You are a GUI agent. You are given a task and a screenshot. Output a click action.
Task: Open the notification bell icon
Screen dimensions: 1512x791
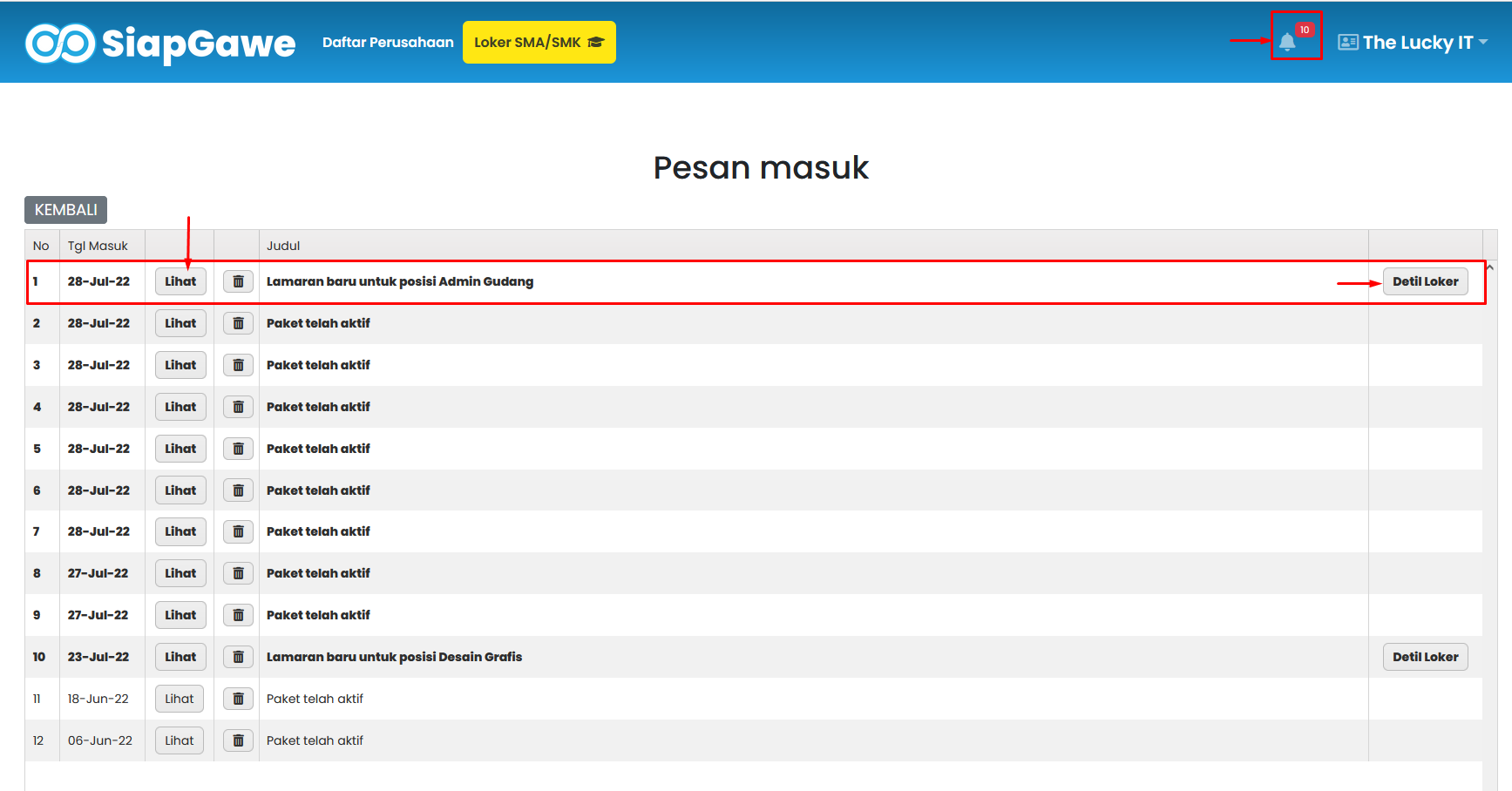pos(1287,42)
